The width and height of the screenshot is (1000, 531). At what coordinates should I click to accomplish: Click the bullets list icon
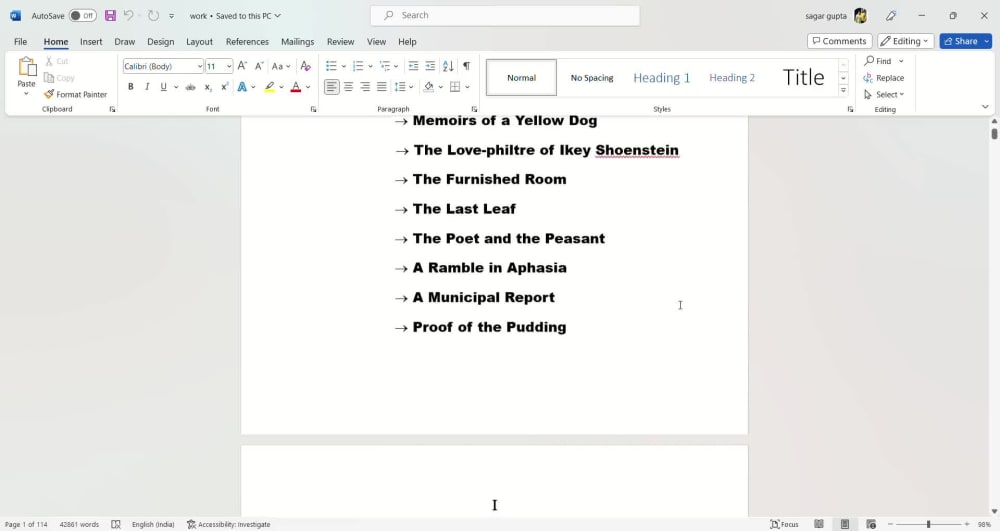331,66
